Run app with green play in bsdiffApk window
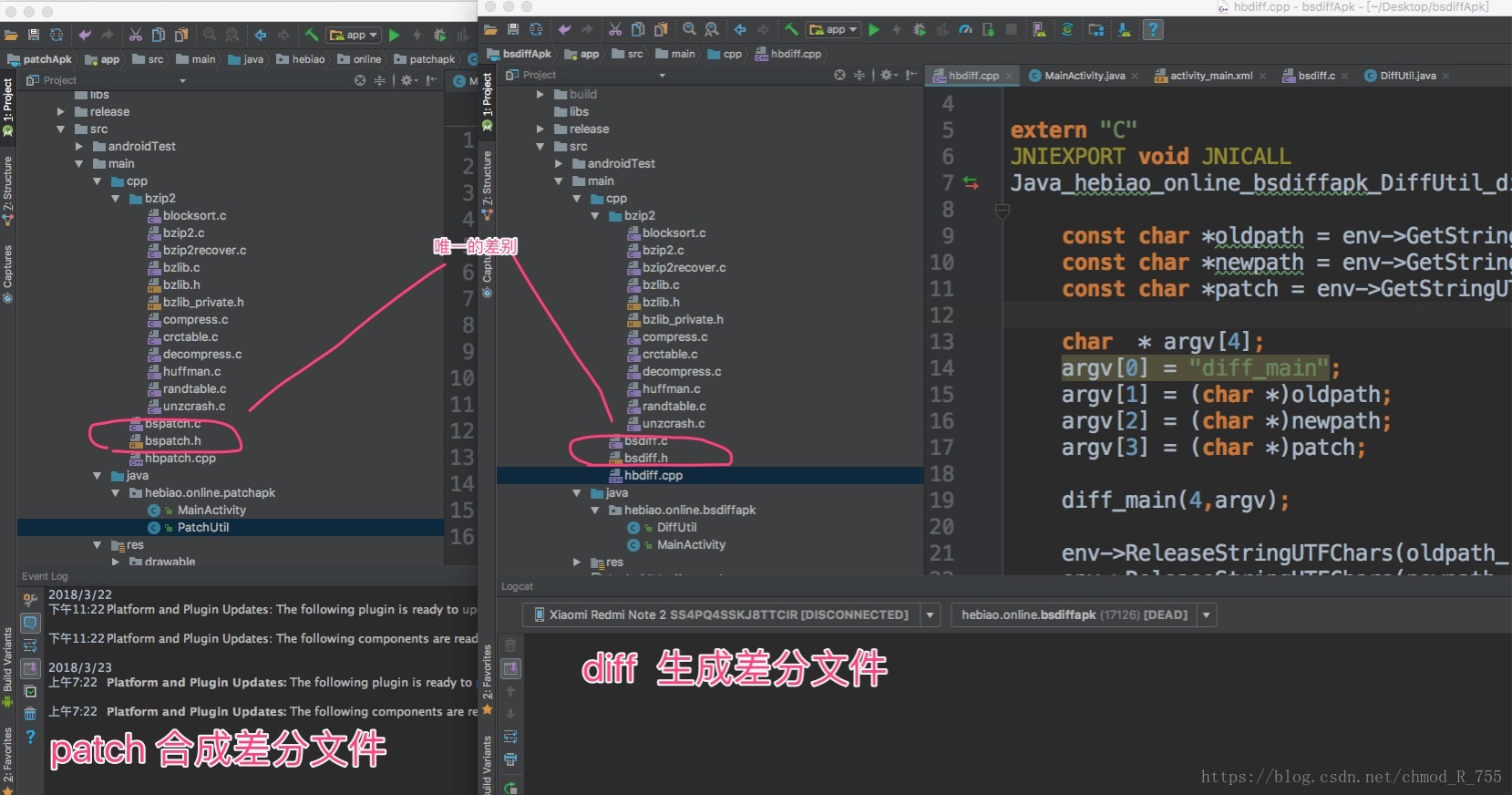The height and width of the screenshot is (795, 1512). click(874, 30)
